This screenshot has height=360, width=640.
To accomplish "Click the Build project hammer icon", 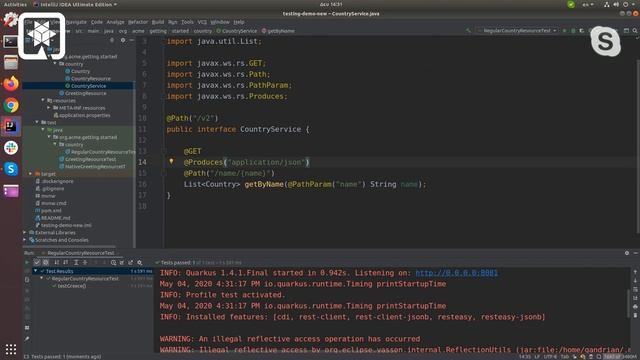I will point(468,31).
